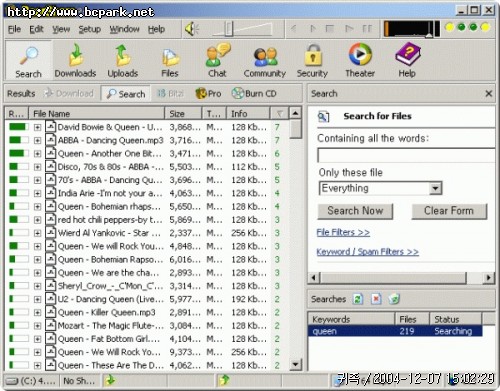This screenshot has width=500, height=391.
Task: Open the Theater section
Action: tap(360, 61)
